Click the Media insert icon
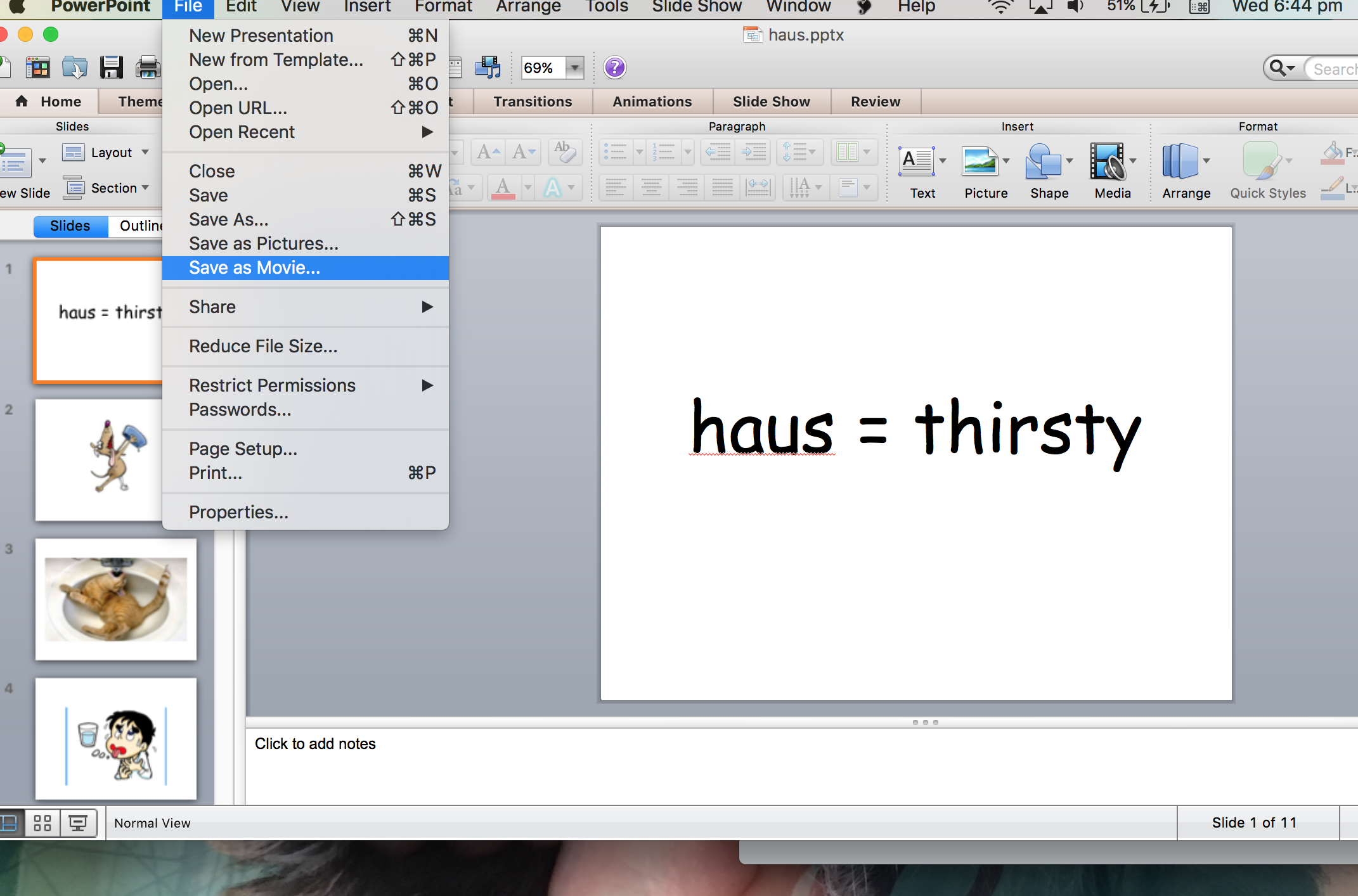 pos(1107,162)
